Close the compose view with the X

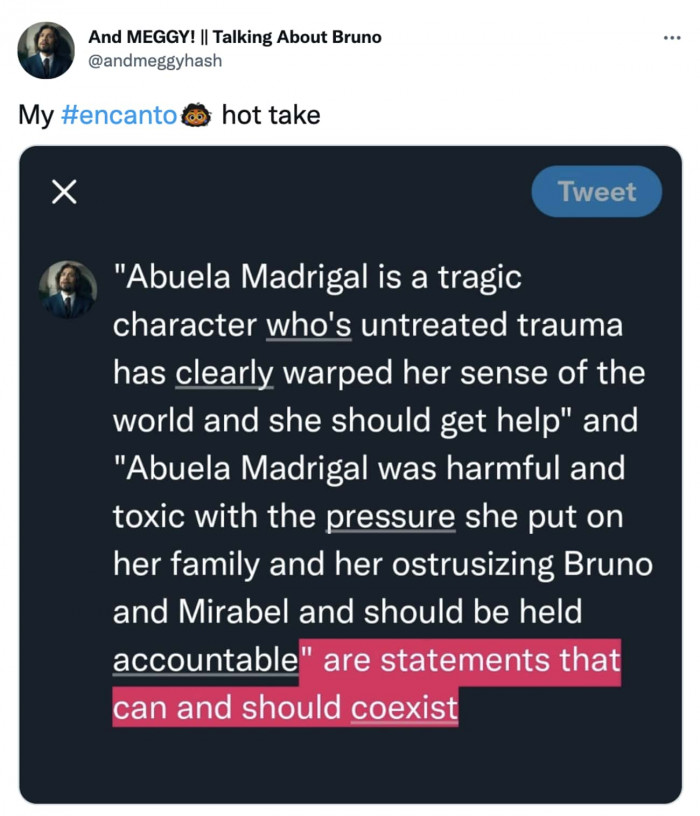64,193
